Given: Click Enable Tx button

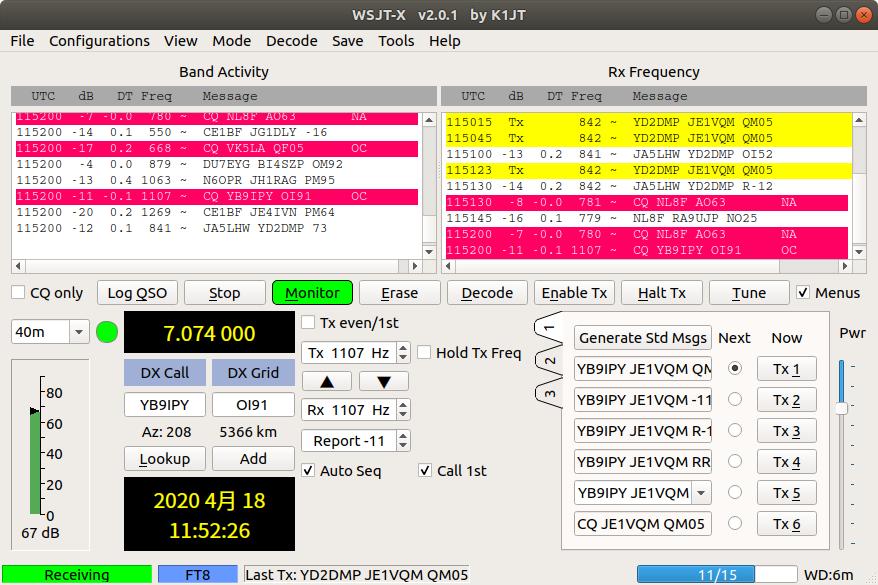Looking at the screenshot, I should pyautogui.click(x=575, y=293).
